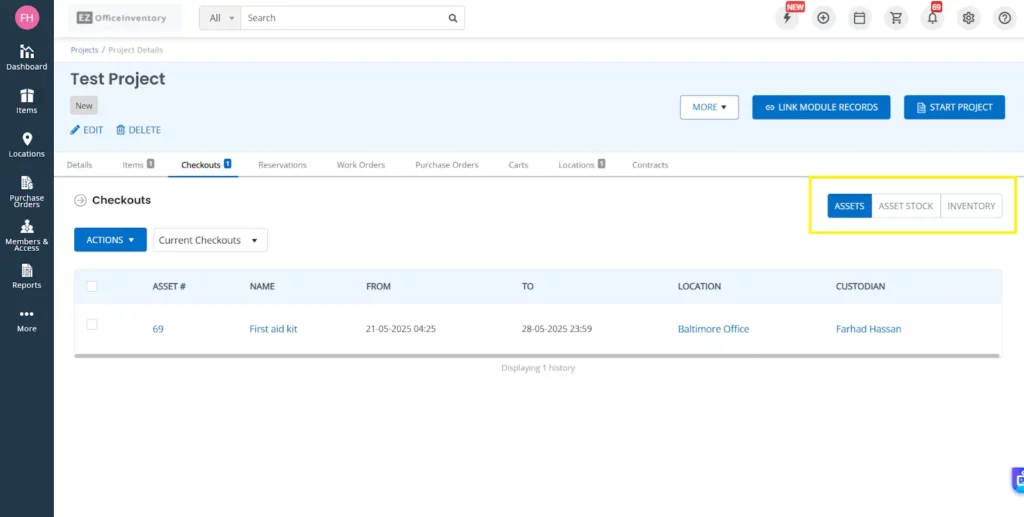Image resolution: width=1024 pixels, height=517 pixels.
Task: Open the Dashboard from sidebar
Action: (27, 57)
